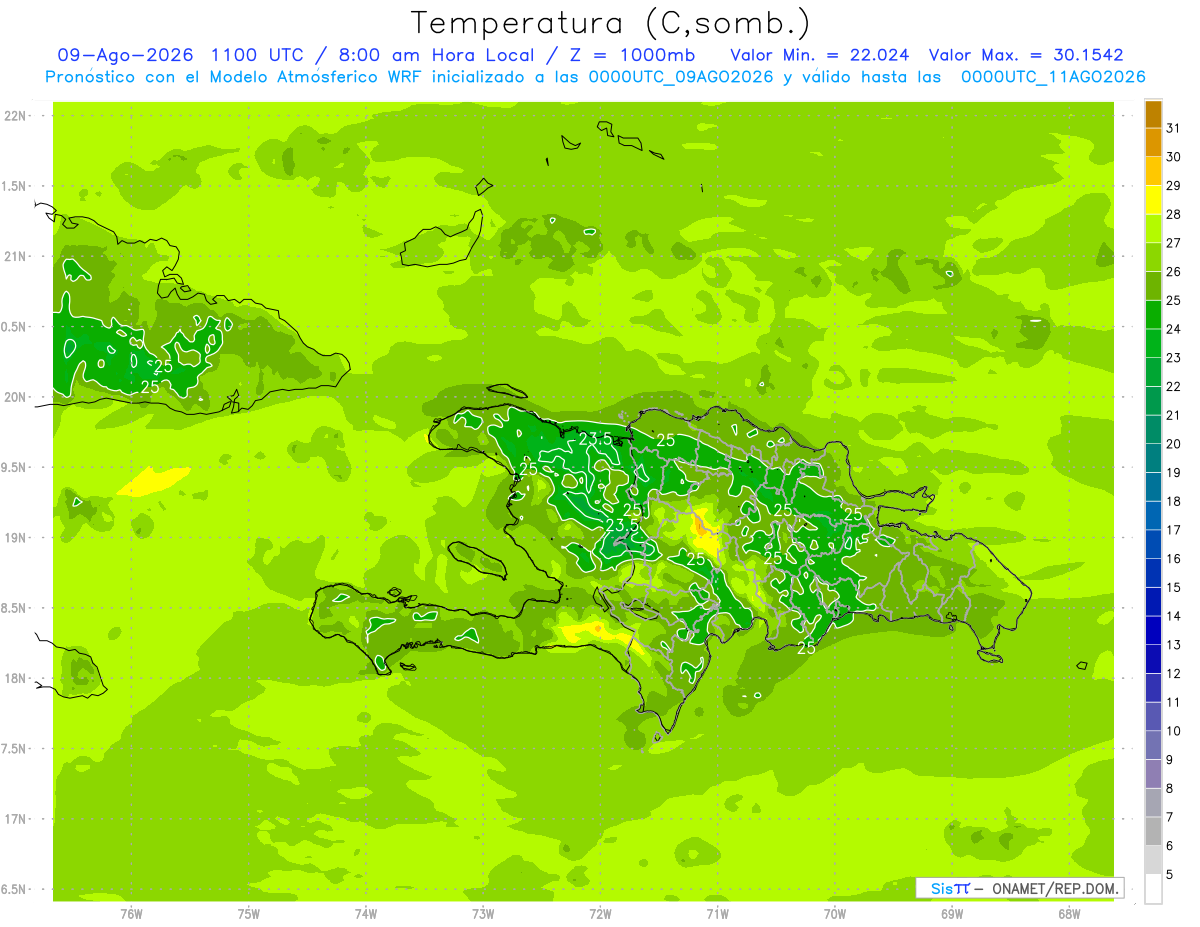This screenshot has height=927, width=1200.
Task: Click the 'SisTT' logo text in credit box
Action: click(950, 888)
